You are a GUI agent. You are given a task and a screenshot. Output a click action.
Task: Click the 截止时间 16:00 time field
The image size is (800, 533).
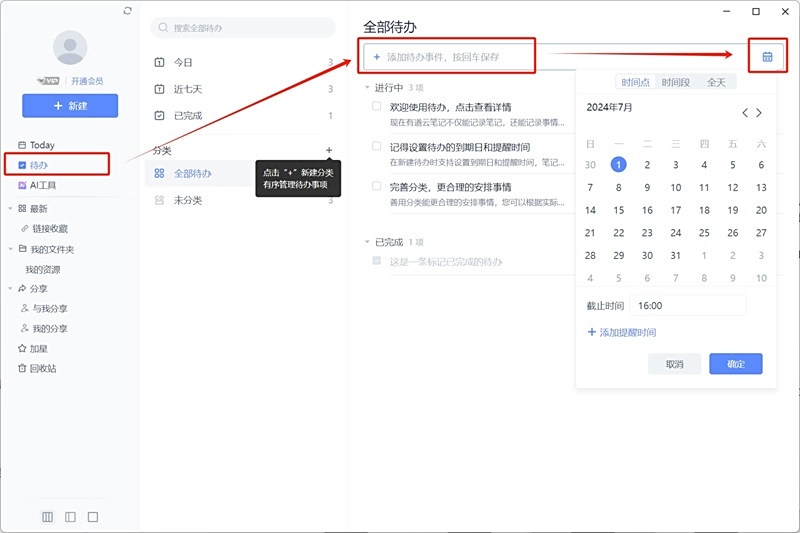688,306
